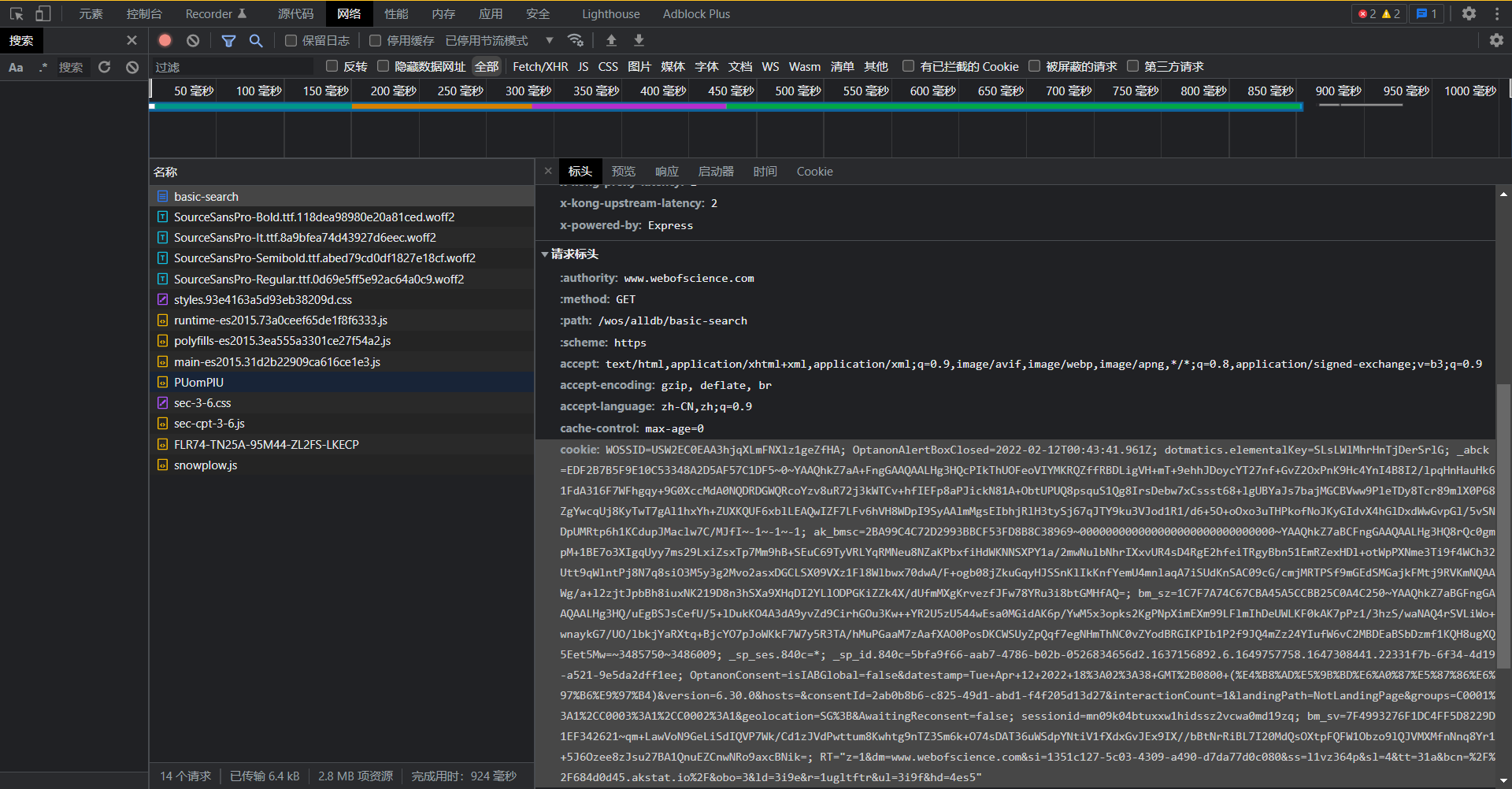Viewport: 1512px width, 789px height.
Task: Enable the disable cache checkbox
Action: point(375,40)
